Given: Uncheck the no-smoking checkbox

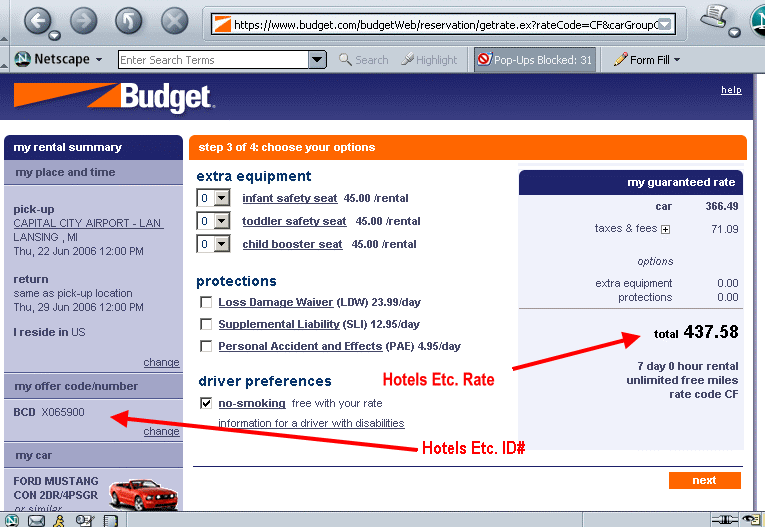Looking at the screenshot, I should (206, 403).
